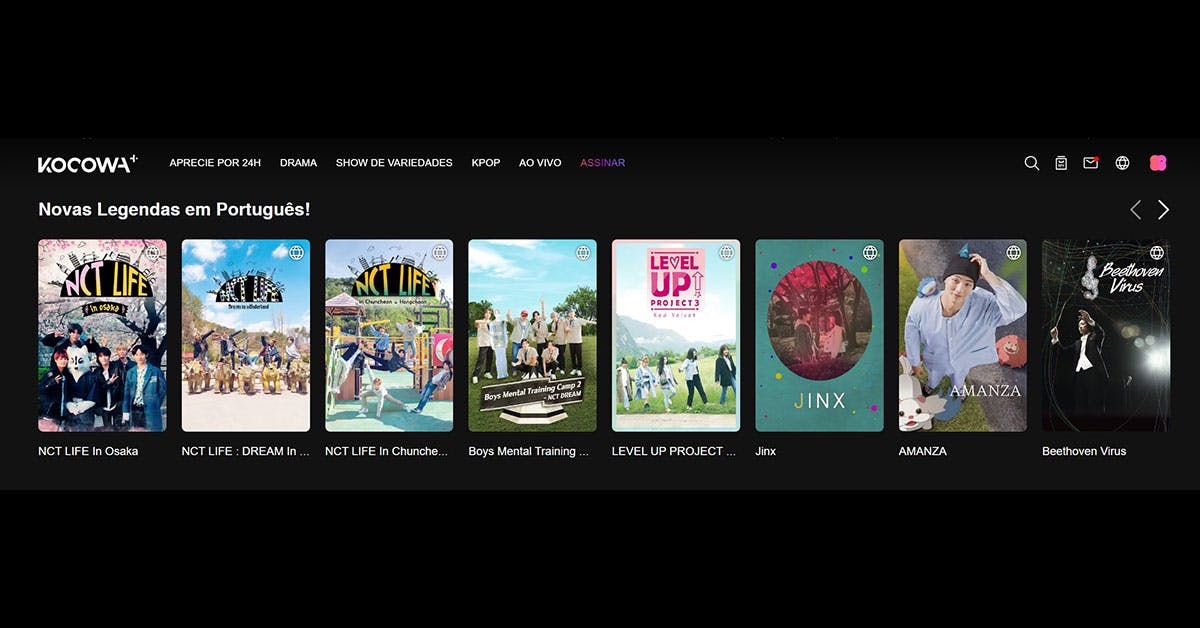Open the Beethoven Virus poster thumbnail

[1106, 335]
